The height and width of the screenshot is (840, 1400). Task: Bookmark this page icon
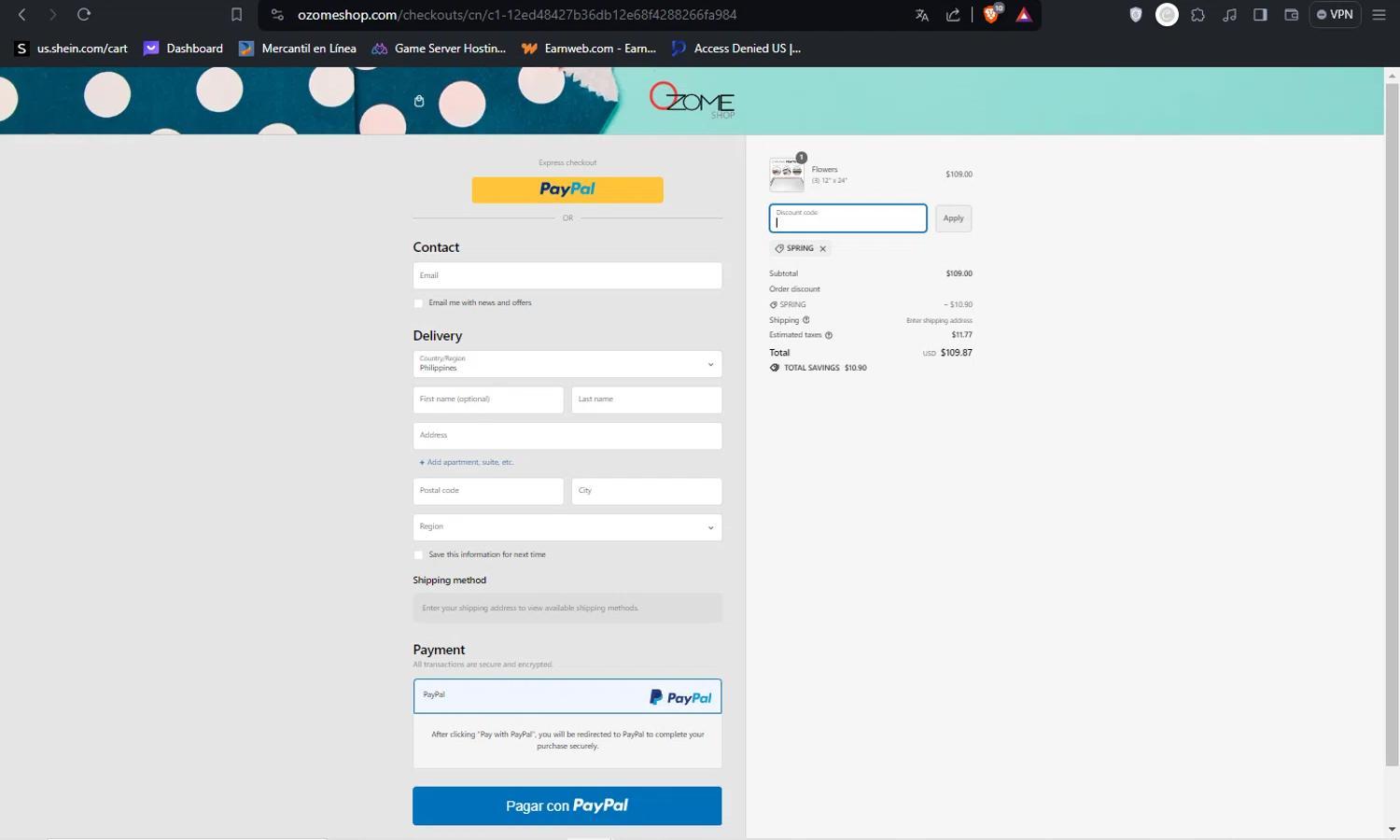point(236,15)
